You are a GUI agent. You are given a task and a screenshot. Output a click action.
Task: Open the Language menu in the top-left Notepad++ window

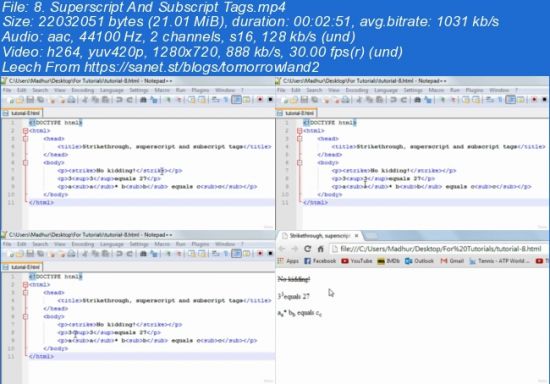[112, 90]
